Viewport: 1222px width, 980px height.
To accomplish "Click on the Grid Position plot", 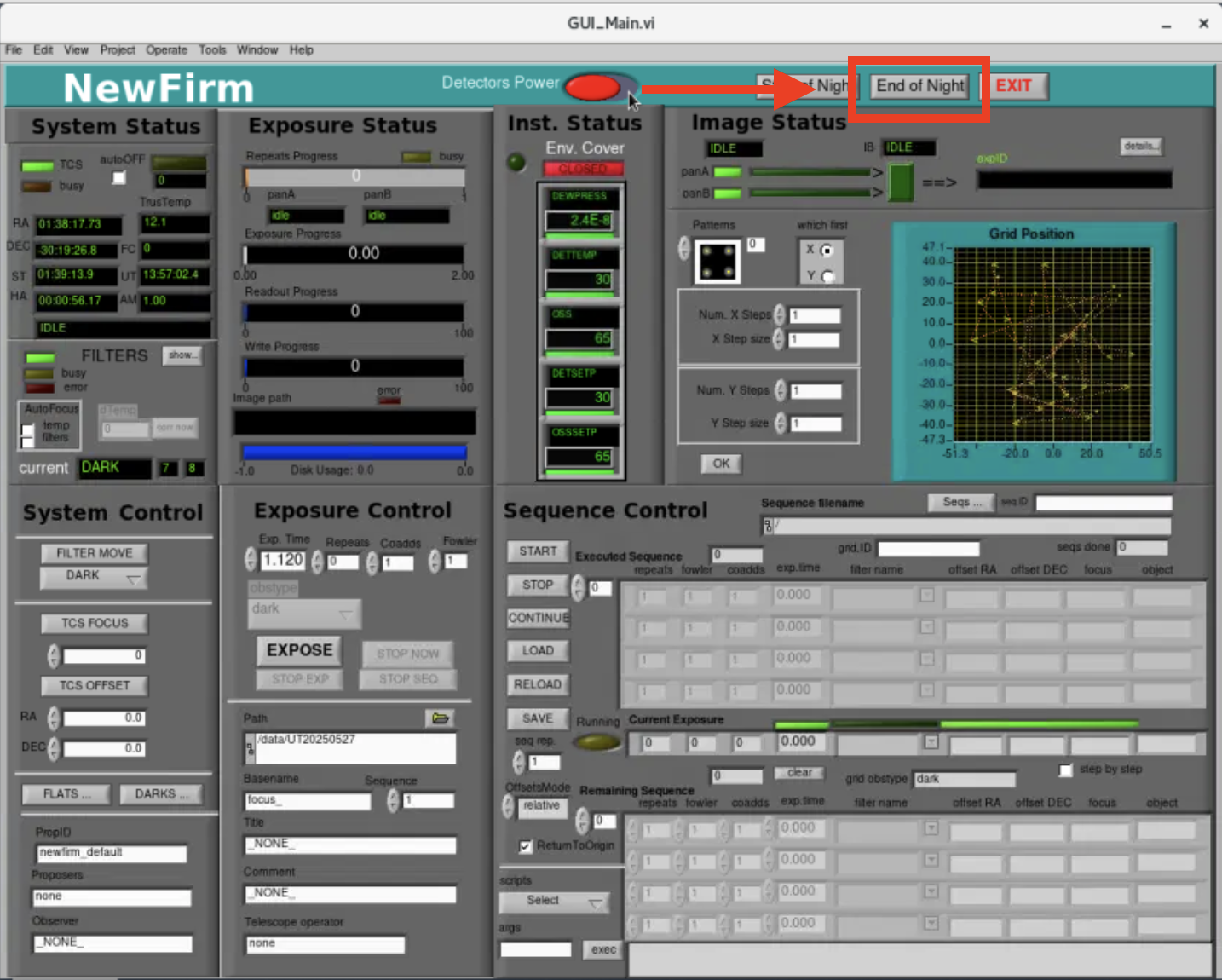I will point(1052,343).
